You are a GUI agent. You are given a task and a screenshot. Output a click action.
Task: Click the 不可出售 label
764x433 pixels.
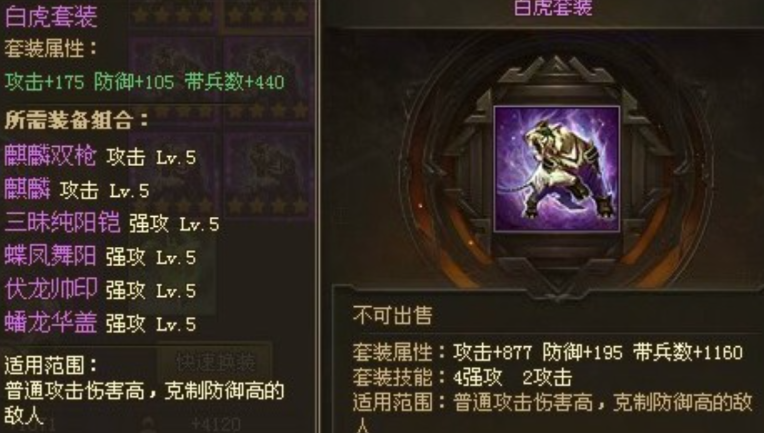click(393, 316)
